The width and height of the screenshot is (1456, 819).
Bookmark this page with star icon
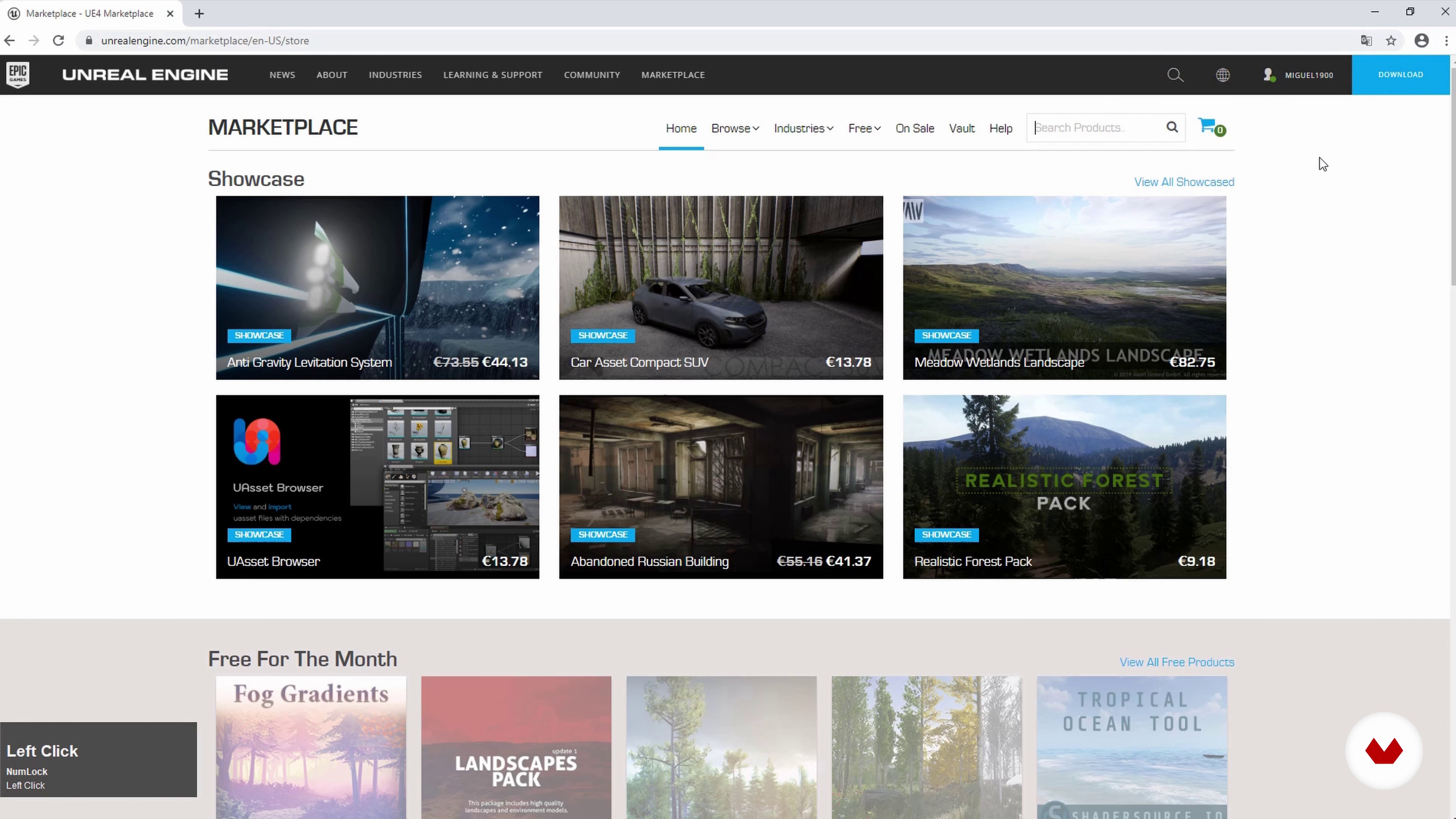tap(1391, 41)
